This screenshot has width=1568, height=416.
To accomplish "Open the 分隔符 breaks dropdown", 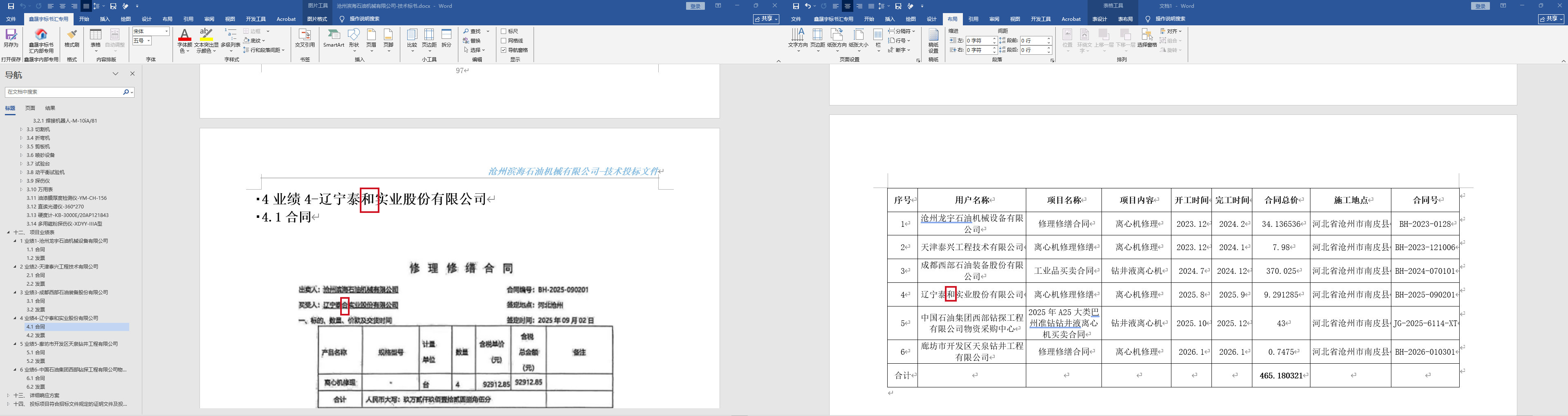I will coord(902,31).
